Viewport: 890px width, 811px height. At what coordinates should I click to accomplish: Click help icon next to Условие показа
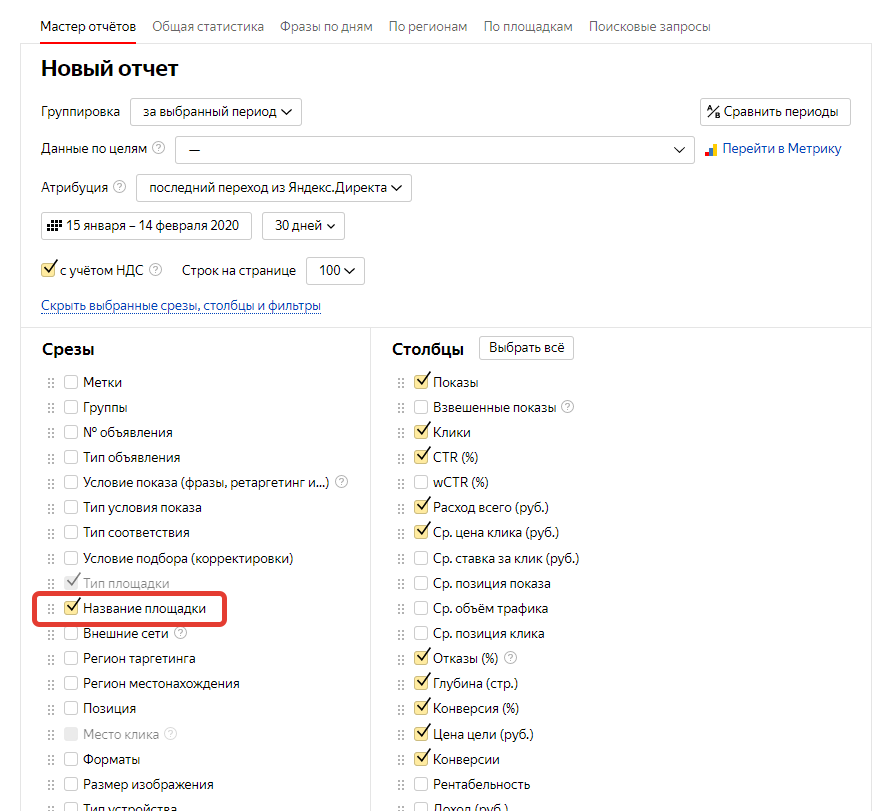[341, 482]
